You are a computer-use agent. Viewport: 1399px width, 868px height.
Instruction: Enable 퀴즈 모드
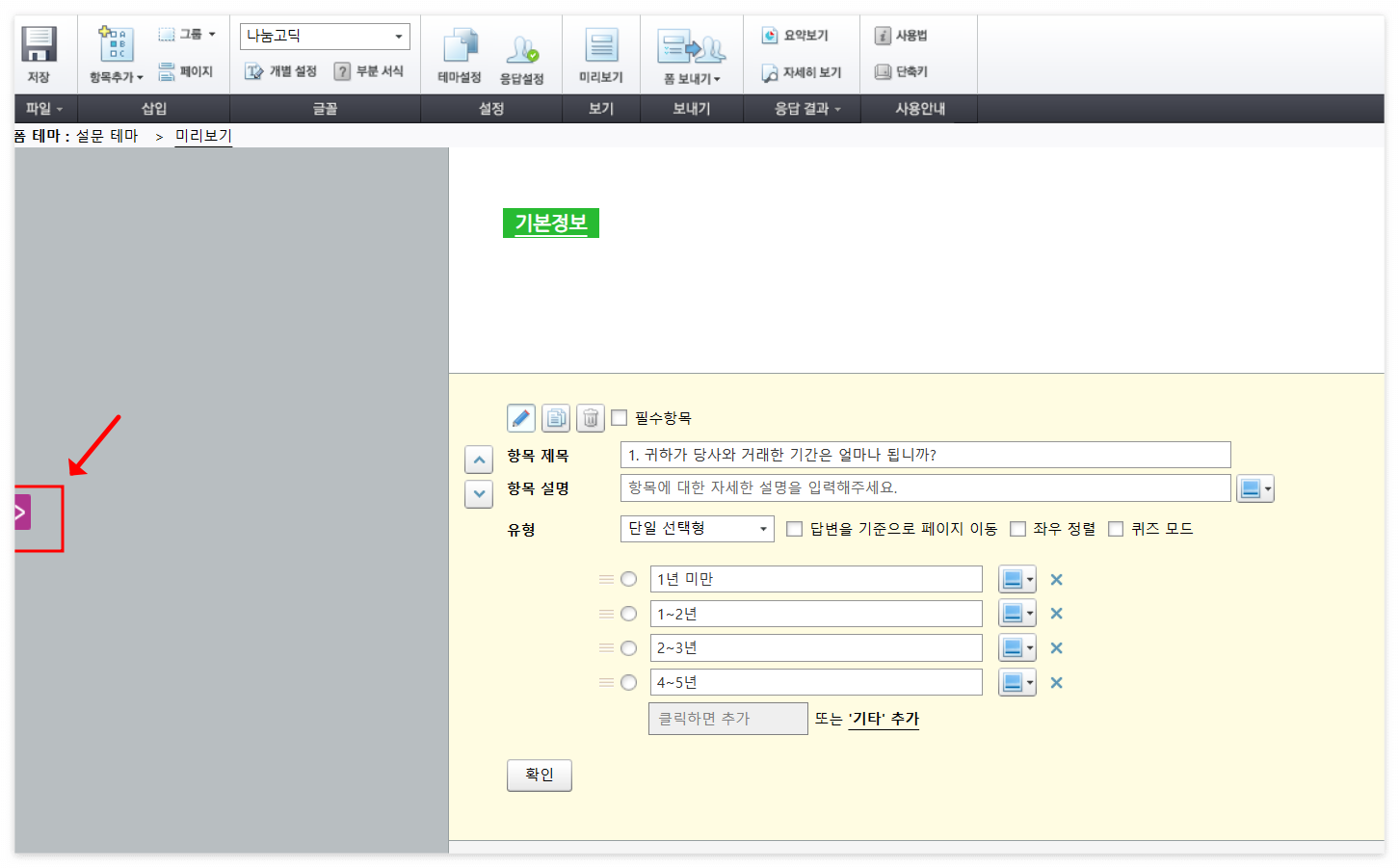1115,528
